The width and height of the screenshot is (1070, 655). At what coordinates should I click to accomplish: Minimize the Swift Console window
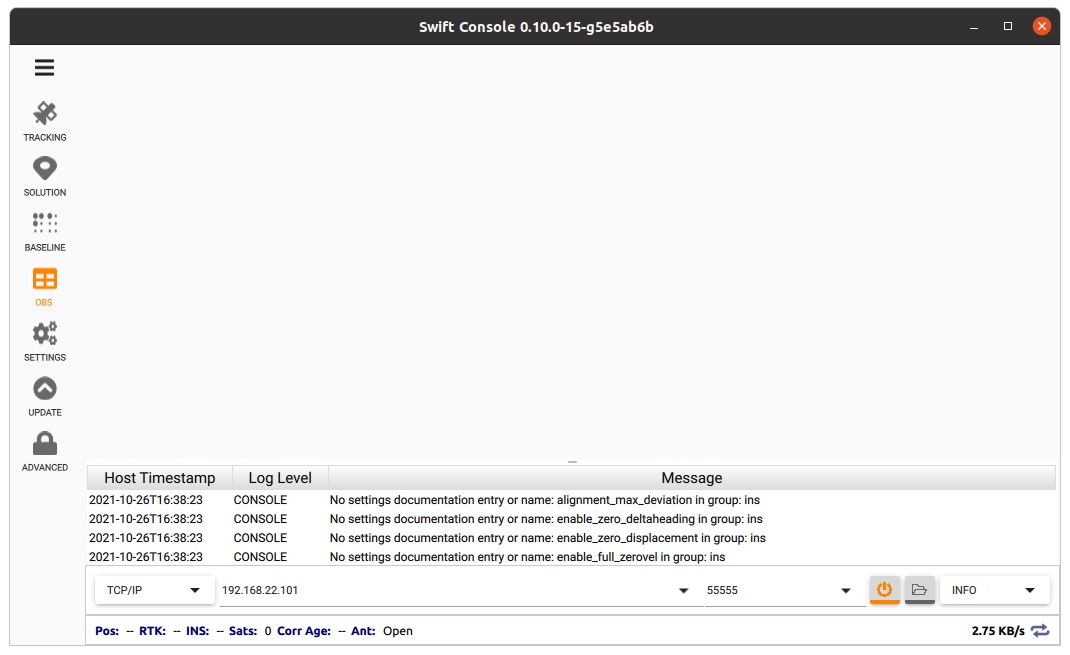point(974,27)
